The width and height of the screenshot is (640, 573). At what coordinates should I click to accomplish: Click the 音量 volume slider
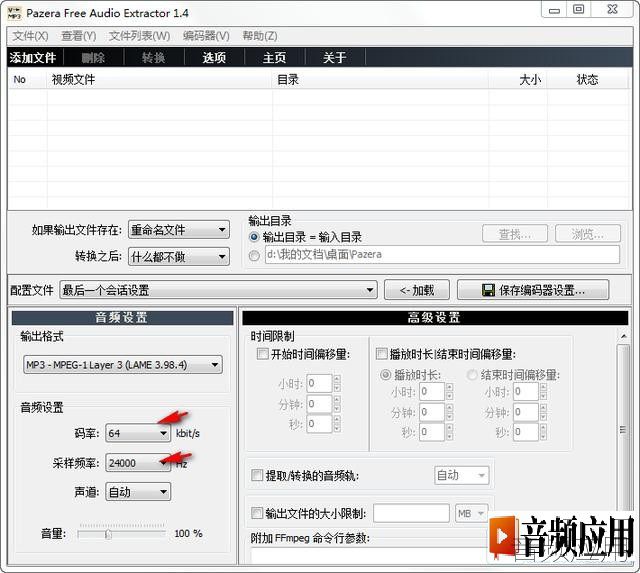pyautogui.click(x=122, y=534)
